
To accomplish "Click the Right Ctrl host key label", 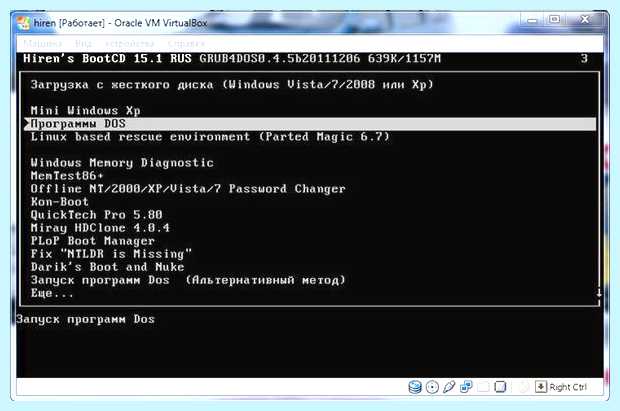I will pos(568,387).
